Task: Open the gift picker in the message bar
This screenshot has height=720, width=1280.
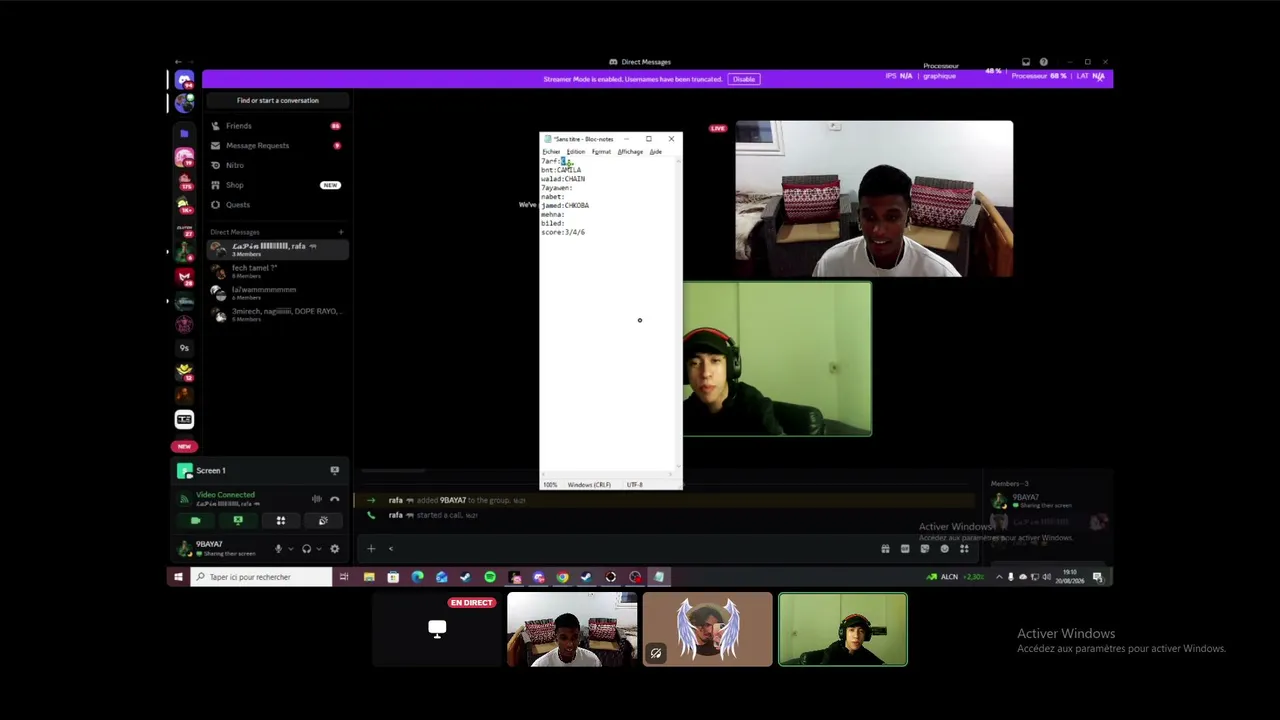Action: point(885,548)
